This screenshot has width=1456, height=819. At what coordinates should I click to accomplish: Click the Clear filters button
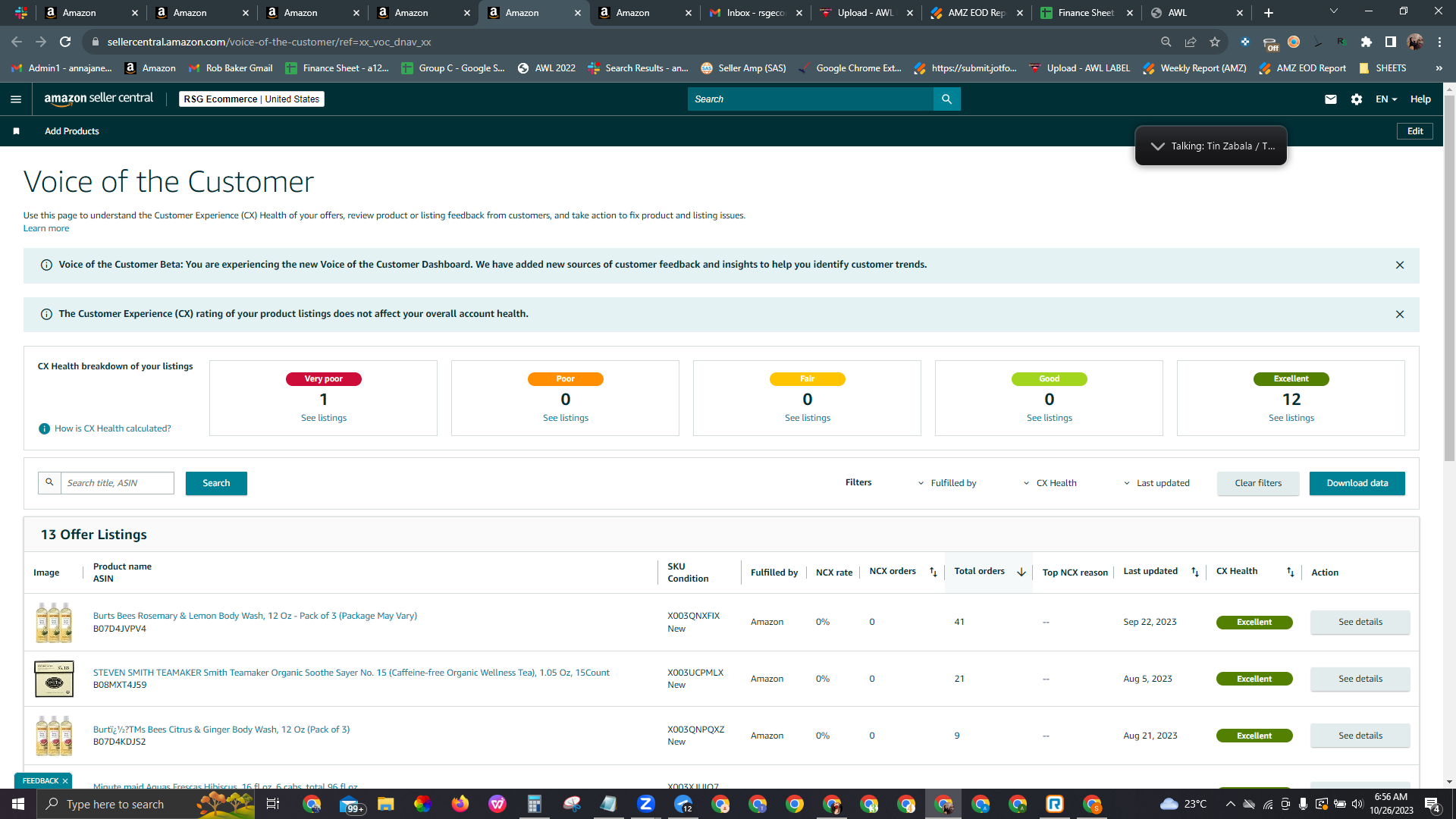point(1258,484)
